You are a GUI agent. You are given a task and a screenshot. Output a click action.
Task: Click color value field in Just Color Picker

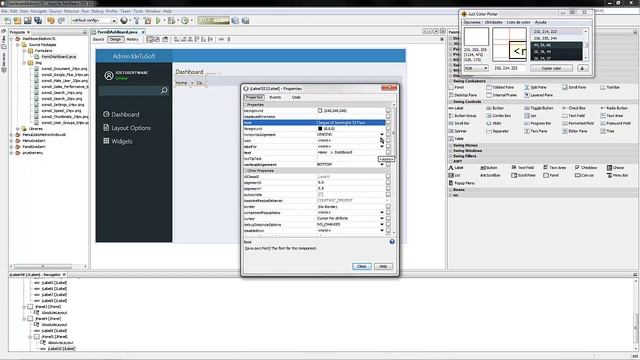coord(509,68)
